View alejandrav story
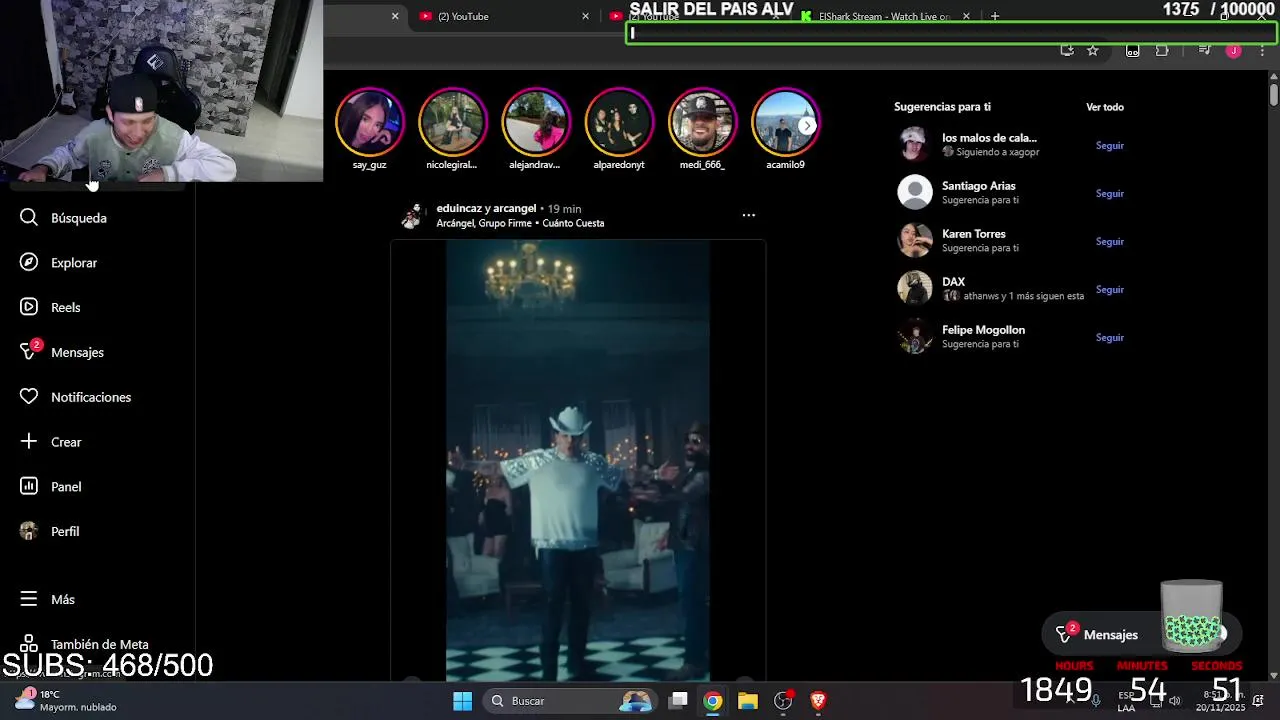 (x=536, y=122)
